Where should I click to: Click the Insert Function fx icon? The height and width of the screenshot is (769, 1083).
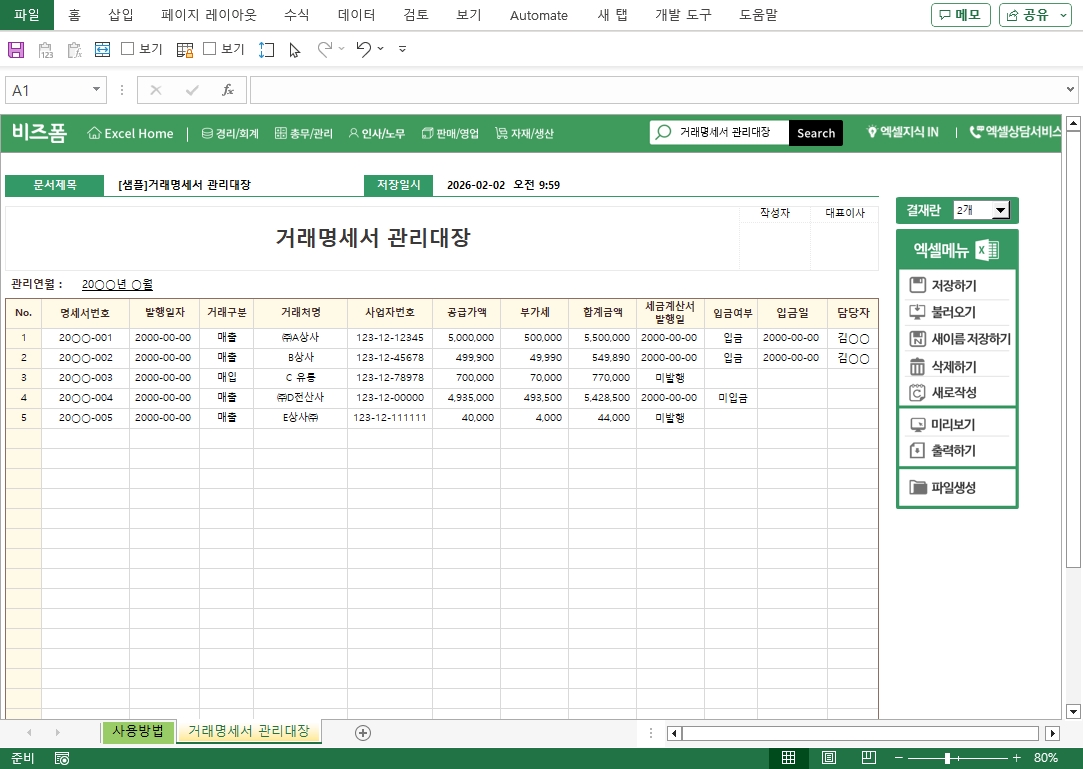(x=227, y=90)
